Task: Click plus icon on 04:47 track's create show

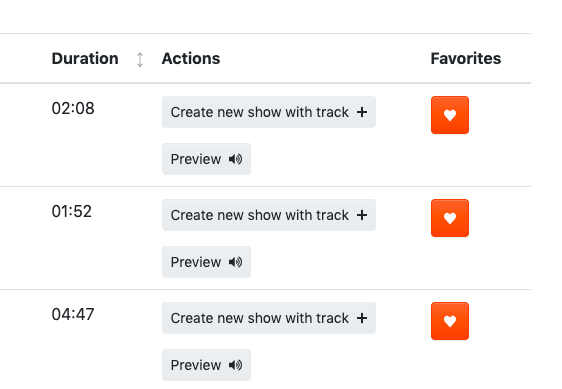Action: click(x=362, y=318)
